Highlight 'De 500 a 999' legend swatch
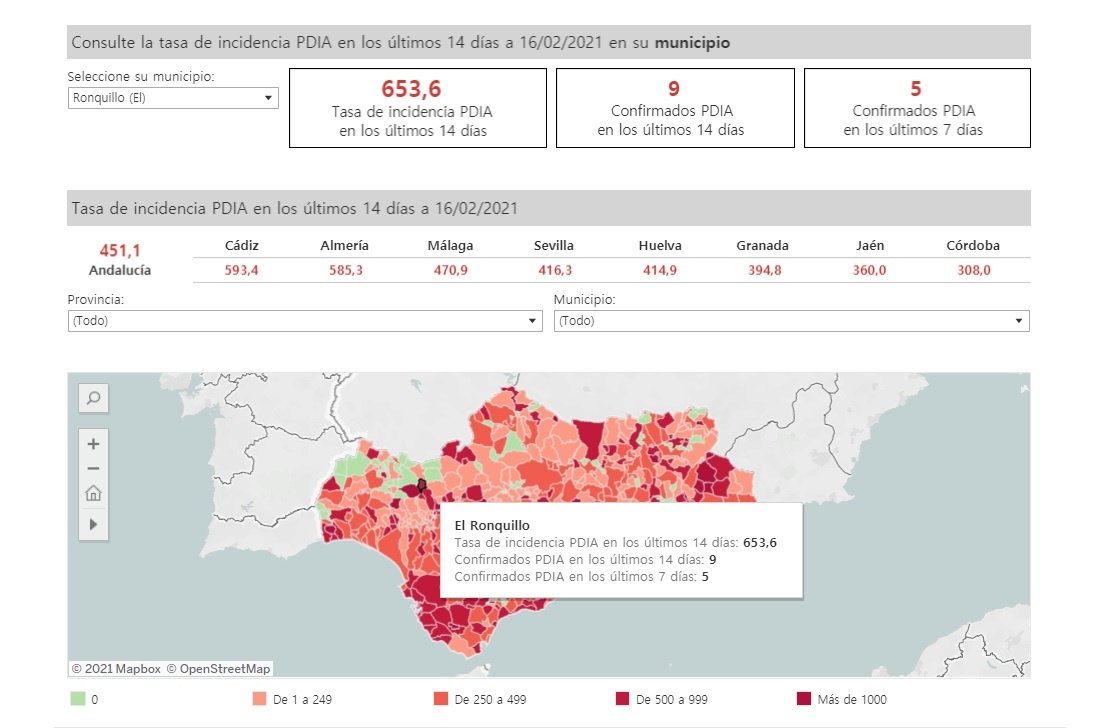 [622, 699]
